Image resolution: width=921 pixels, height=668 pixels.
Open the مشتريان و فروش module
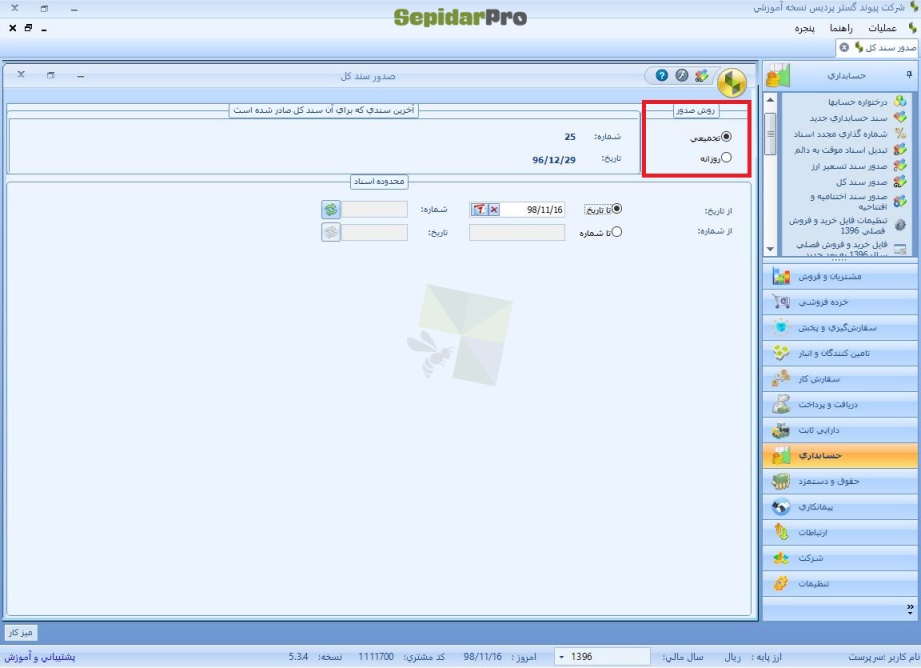(840, 276)
